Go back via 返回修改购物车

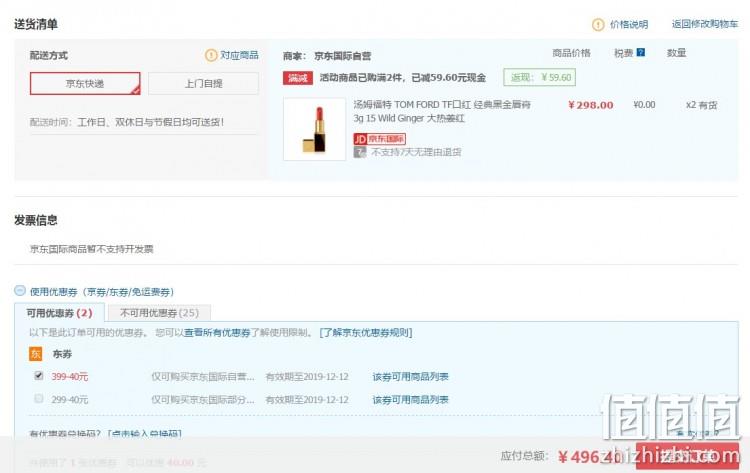pos(705,24)
